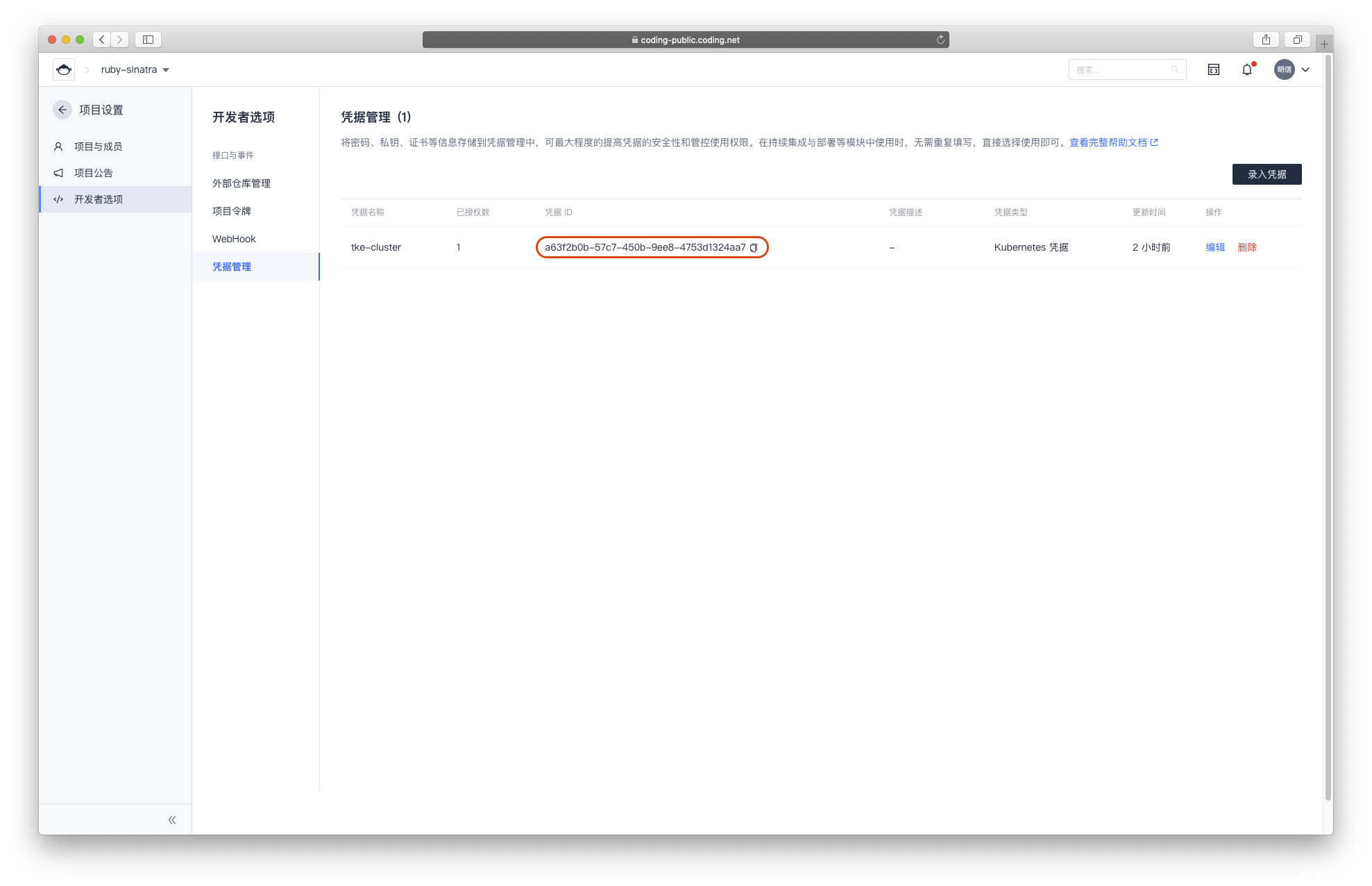Select 项目与成员 in the sidebar
1372x886 pixels.
point(98,147)
